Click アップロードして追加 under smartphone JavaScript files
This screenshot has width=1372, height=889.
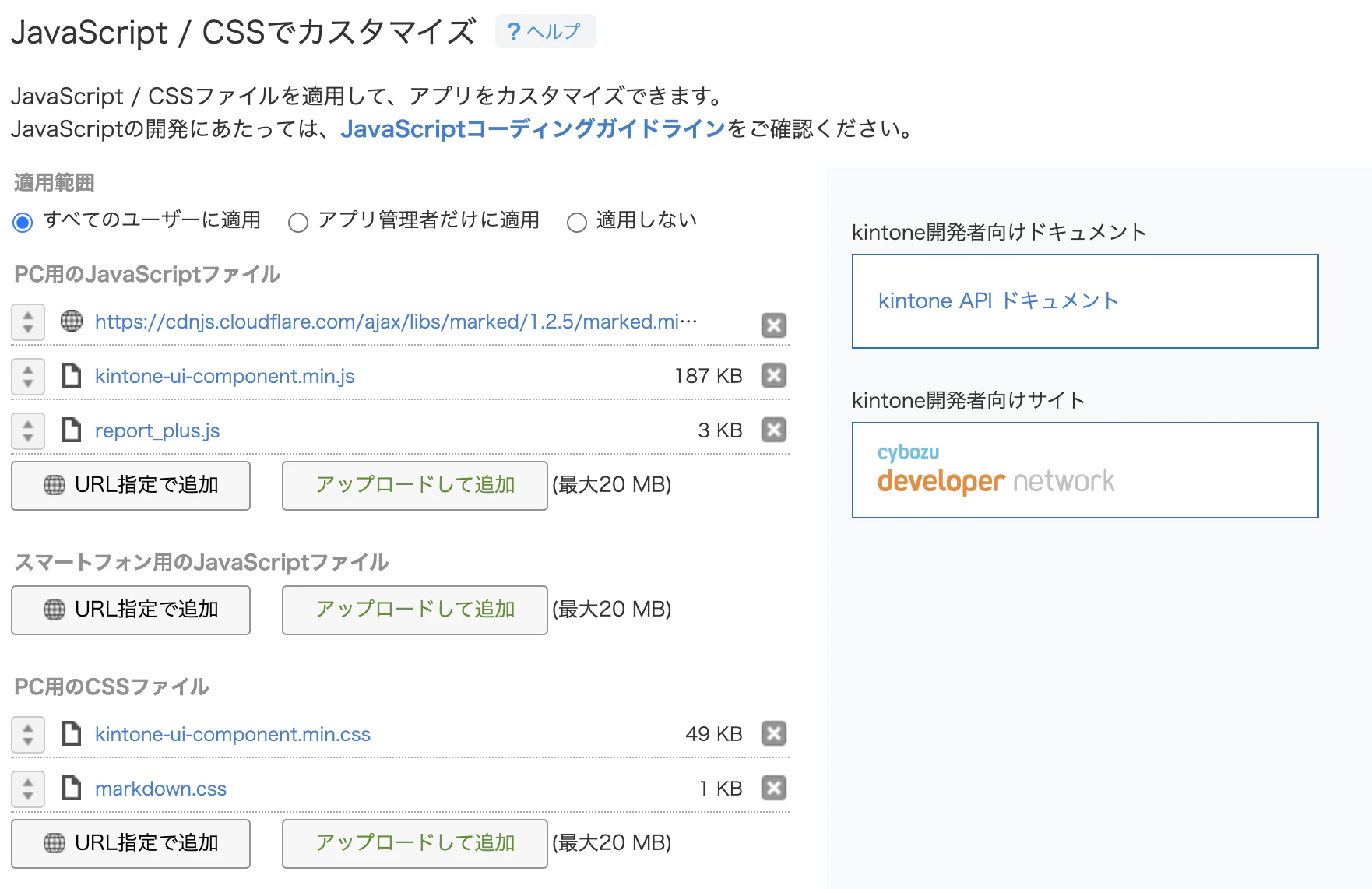pyautogui.click(x=415, y=610)
